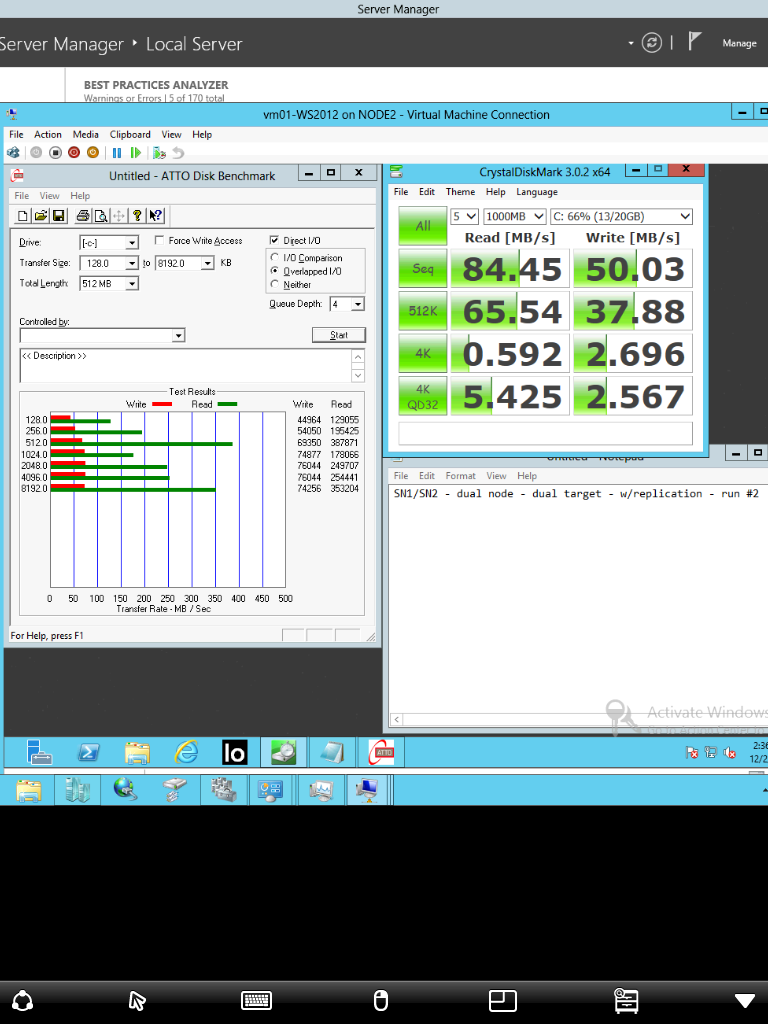Screen dimensions: 768x1024
Task: Open VM Connection Action menu
Action: coord(48,134)
